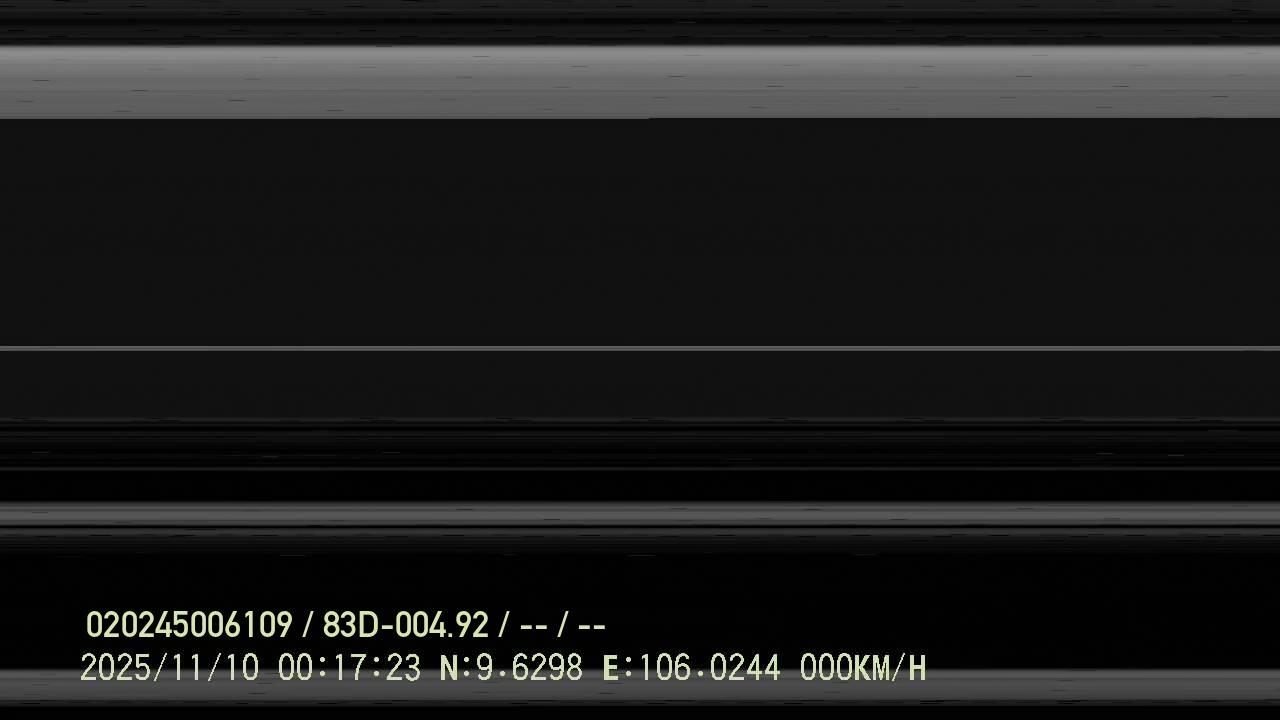Screen dimensions: 1280x720
Task: Select the longitude value 106.0244
Action: 709,668
